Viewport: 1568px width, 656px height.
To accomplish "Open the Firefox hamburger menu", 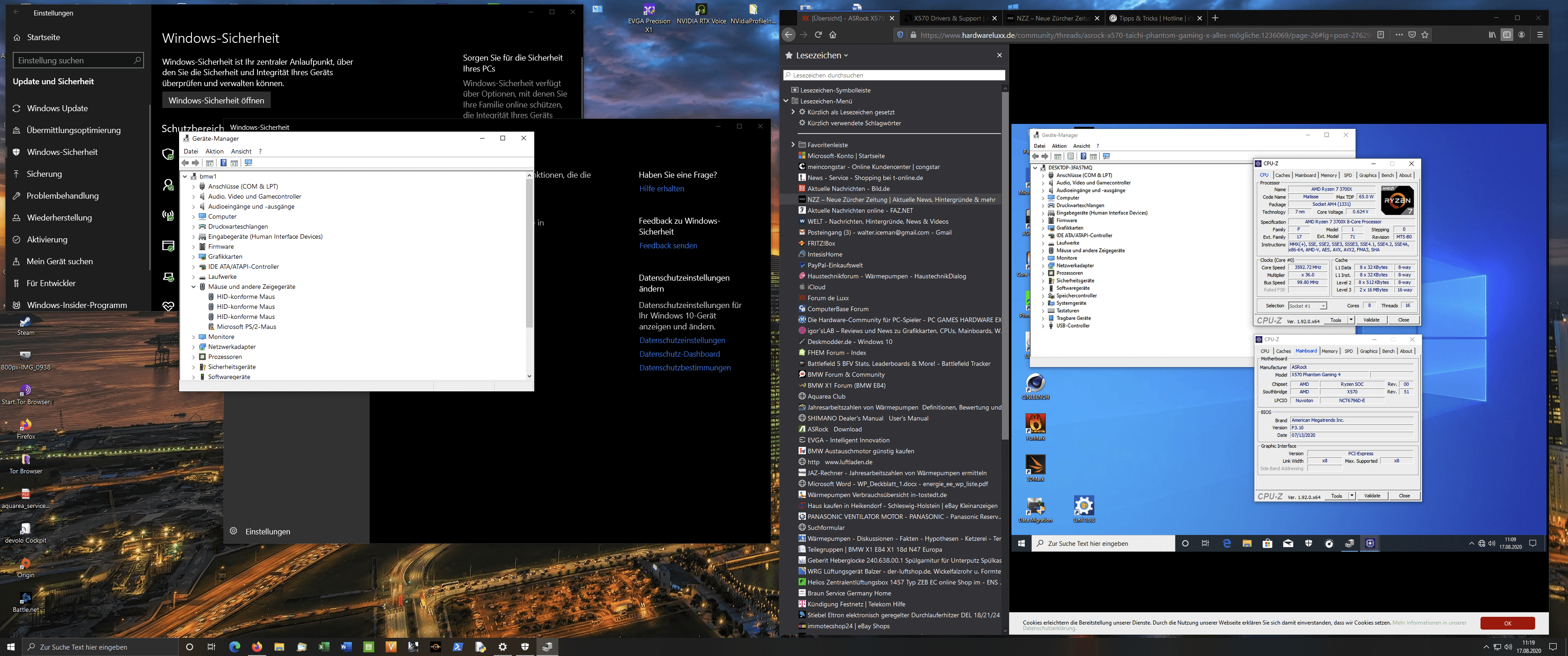I will (x=1540, y=35).
